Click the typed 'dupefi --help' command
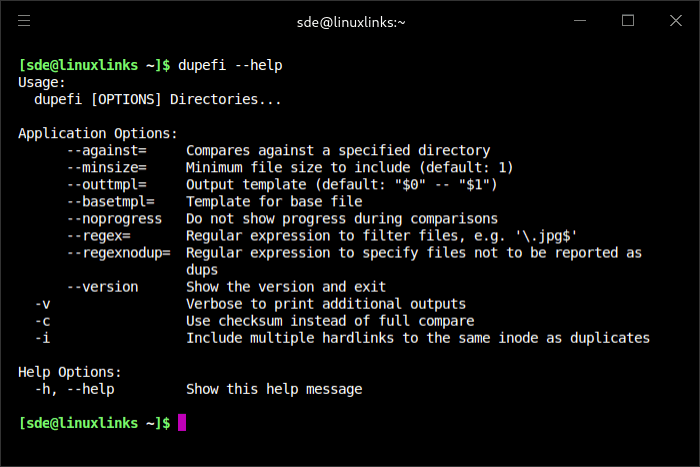The width and height of the screenshot is (700, 467). click(x=230, y=65)
